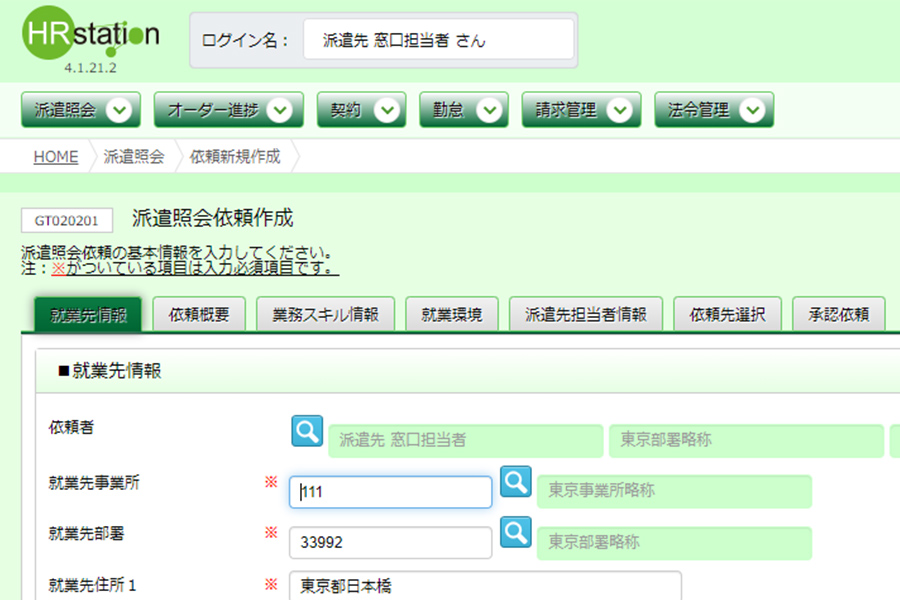Click the ■就業先情報 section header
This screenshot has width=900, height=600.
coord(110,371)
